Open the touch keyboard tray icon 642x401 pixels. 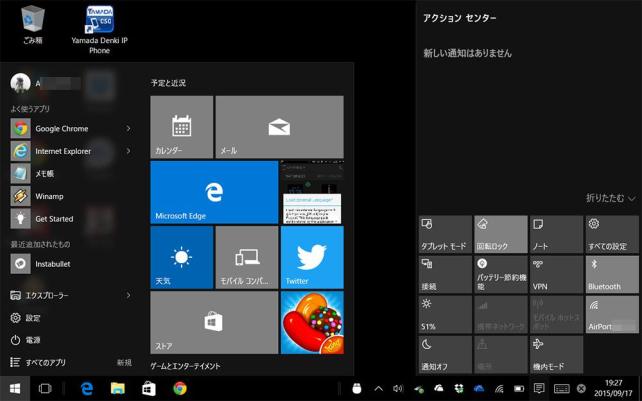[x=561, y=388]
